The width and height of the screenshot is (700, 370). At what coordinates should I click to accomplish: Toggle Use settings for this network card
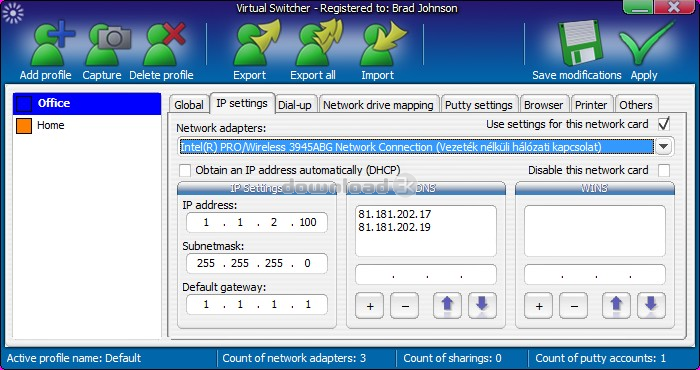664,124
